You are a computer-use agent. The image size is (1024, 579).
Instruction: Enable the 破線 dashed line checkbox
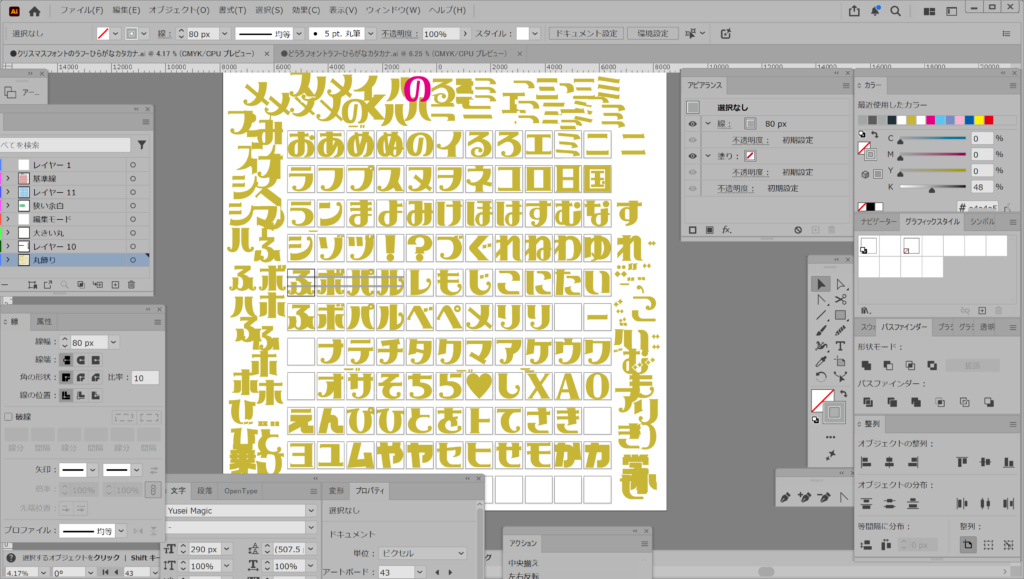[9, 416]
